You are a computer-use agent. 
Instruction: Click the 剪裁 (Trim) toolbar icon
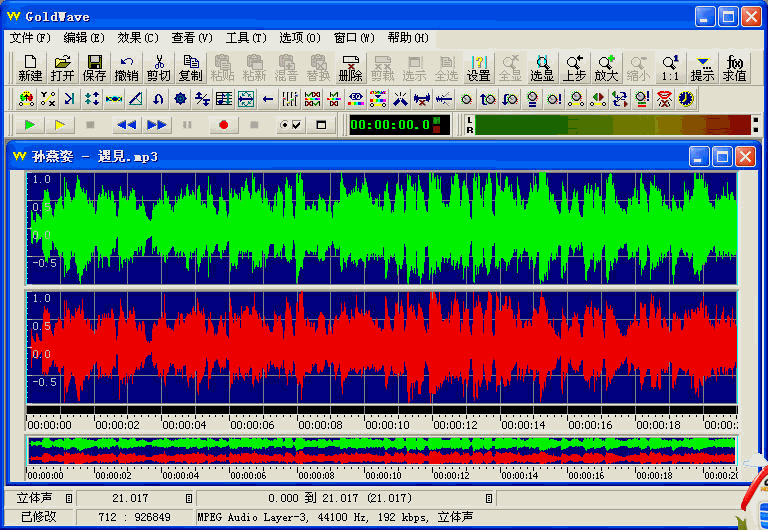[x=383, y=68]
